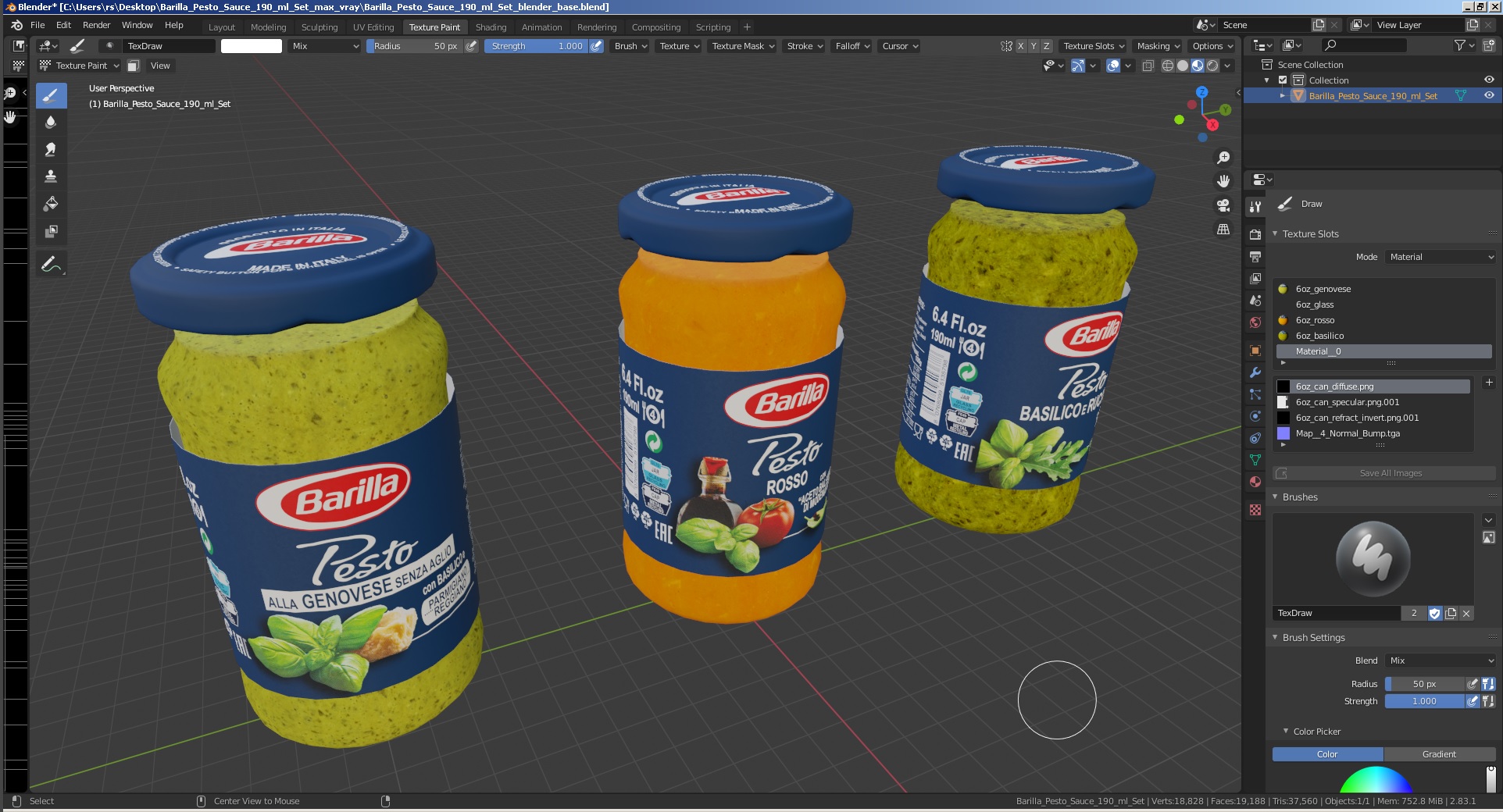Hide Barilla_Pesto_Sauce_190_ml_Set object eye icon

pyautogui.click(x=1489, y=95)
